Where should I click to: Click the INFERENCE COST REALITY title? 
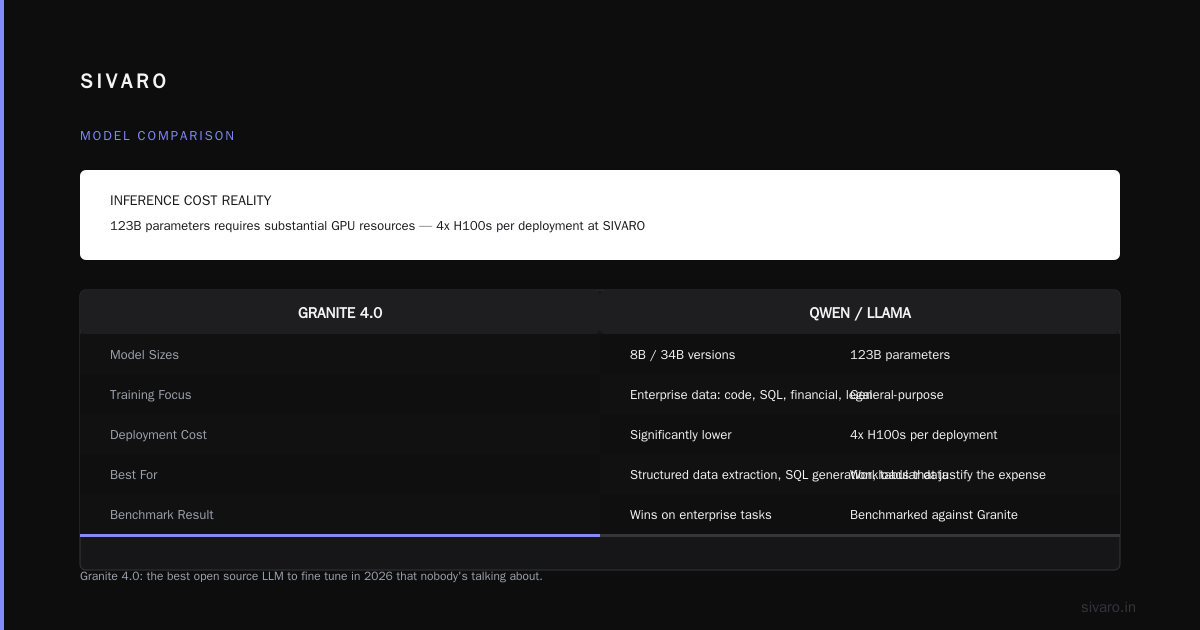tap(191, 201)
